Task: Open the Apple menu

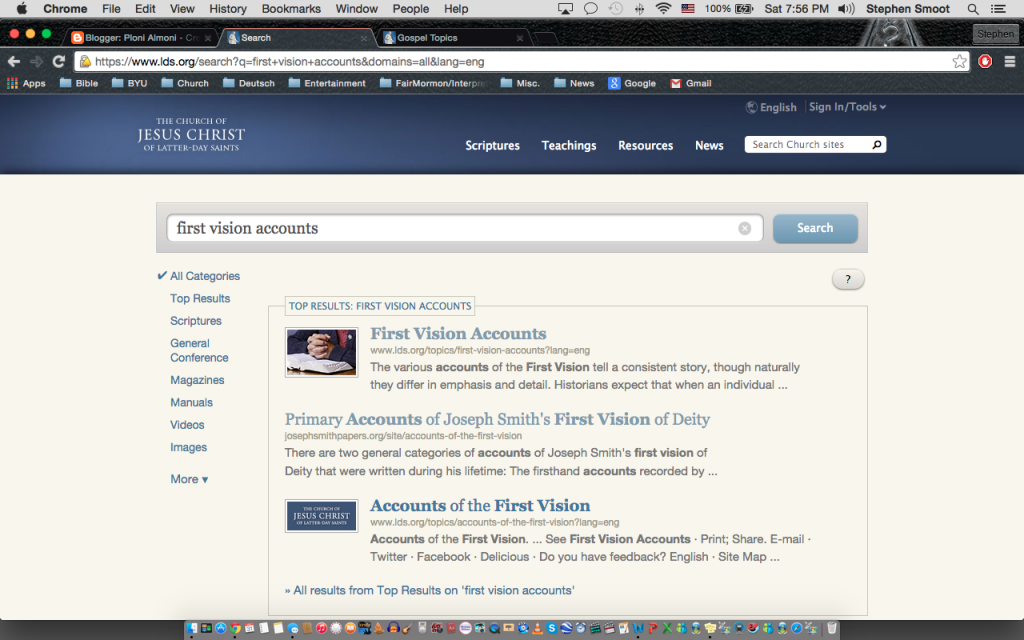Action: [x=21, y=8]
